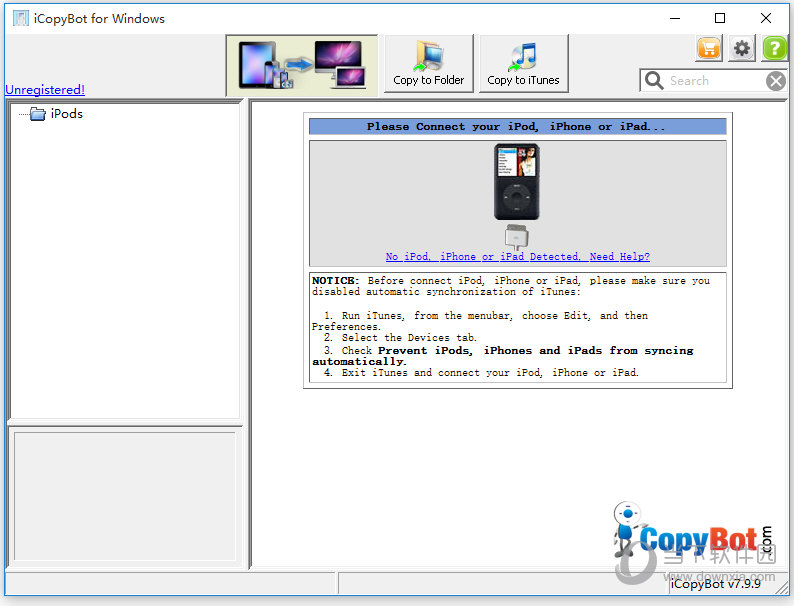
Task: Click inside the Search field
Action: [x=715, y=80]
